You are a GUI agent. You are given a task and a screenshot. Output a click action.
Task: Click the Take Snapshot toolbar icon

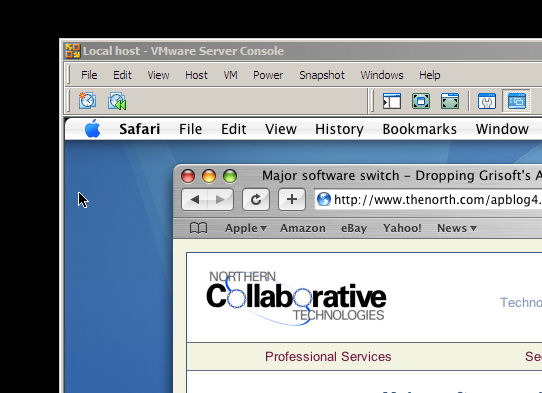87,101
